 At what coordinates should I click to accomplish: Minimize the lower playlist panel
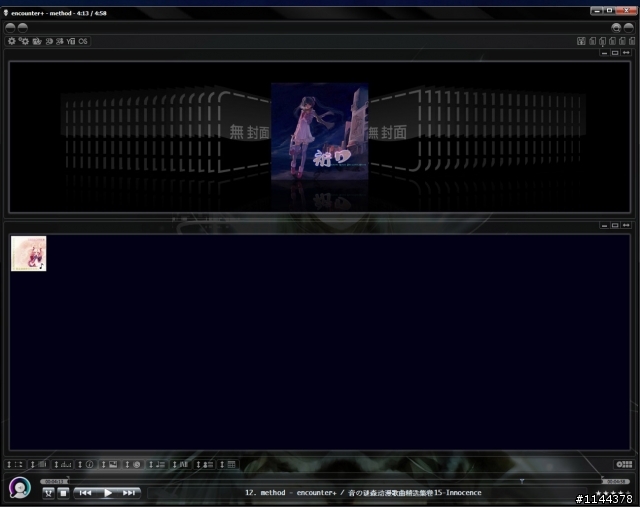click(604, 225)
